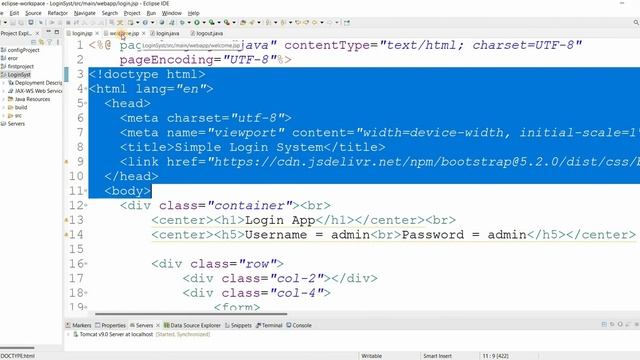640x360 pixels.
Task: Open the Source menu
Action: coord(33,13)
